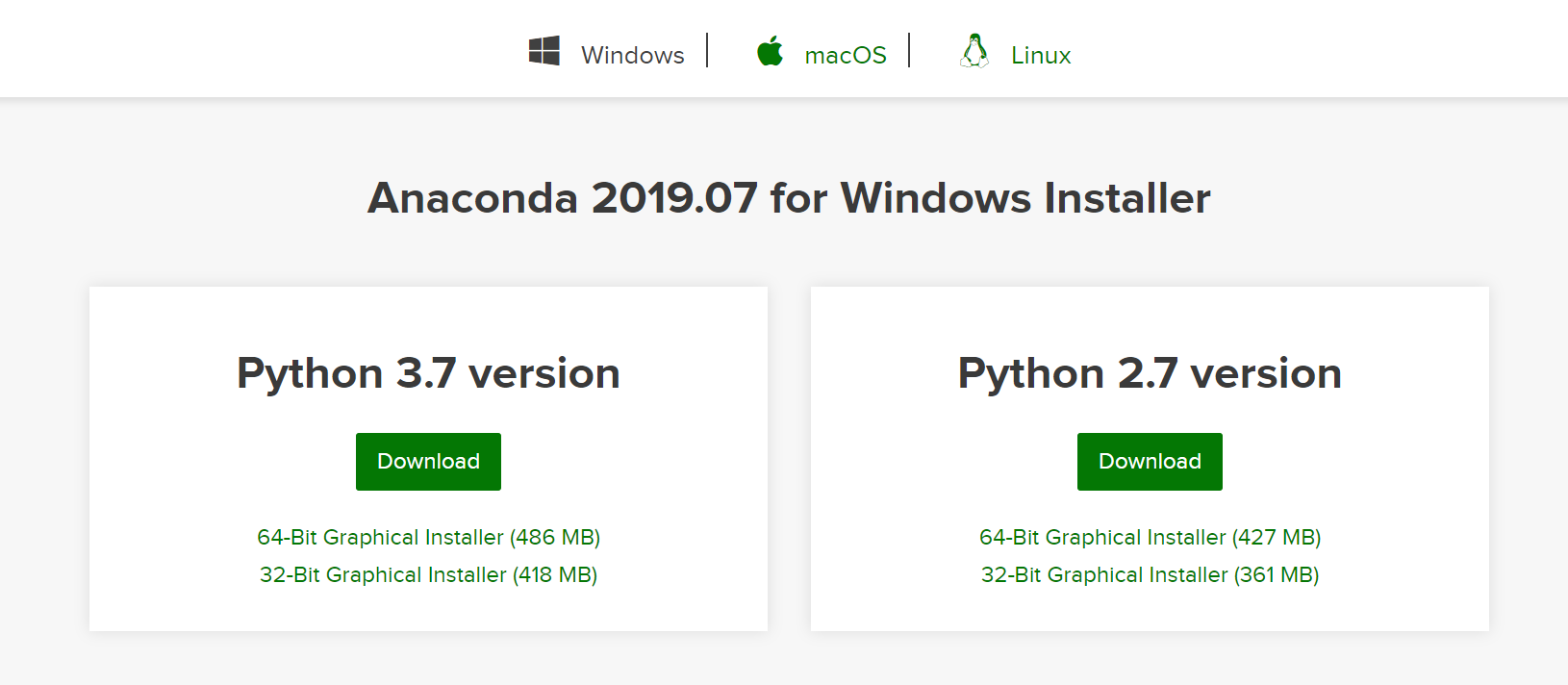The width and height of the screenshot is (1568, 685).
Task: Click the Anaconda 2019.07 for Windows Installer heading
Action: (789, 198)
